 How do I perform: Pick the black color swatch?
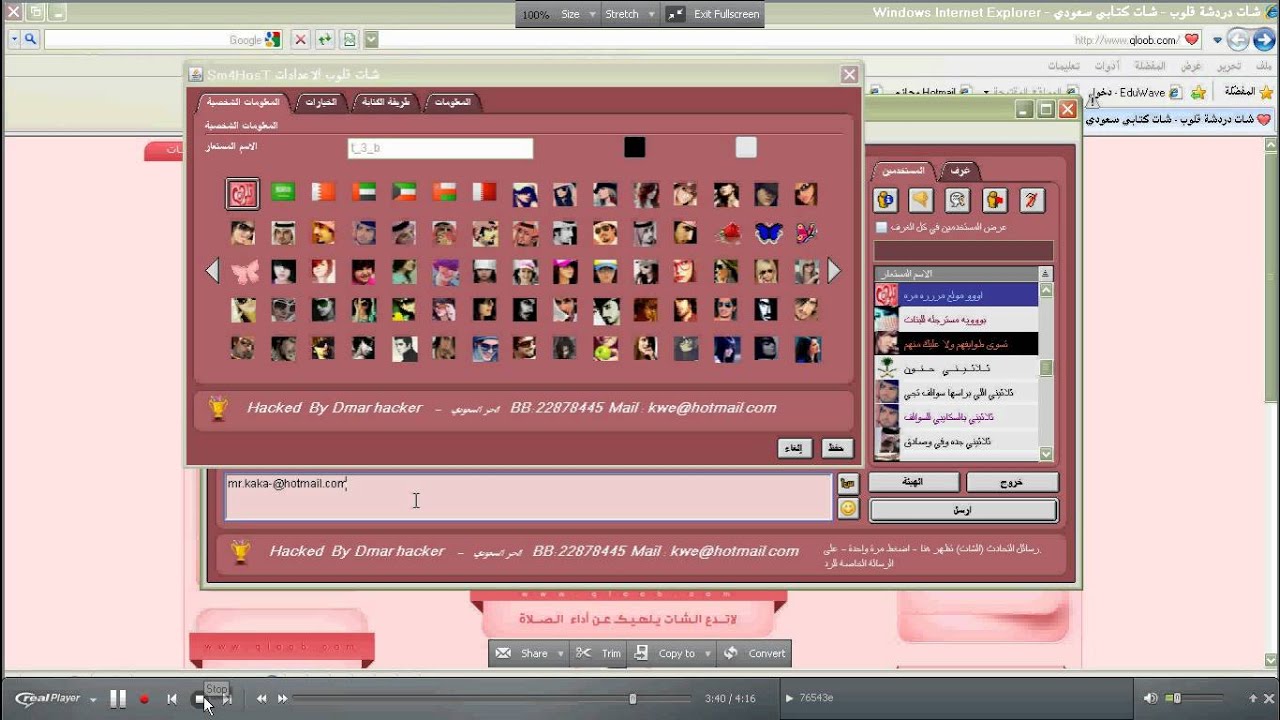point(635,148)
